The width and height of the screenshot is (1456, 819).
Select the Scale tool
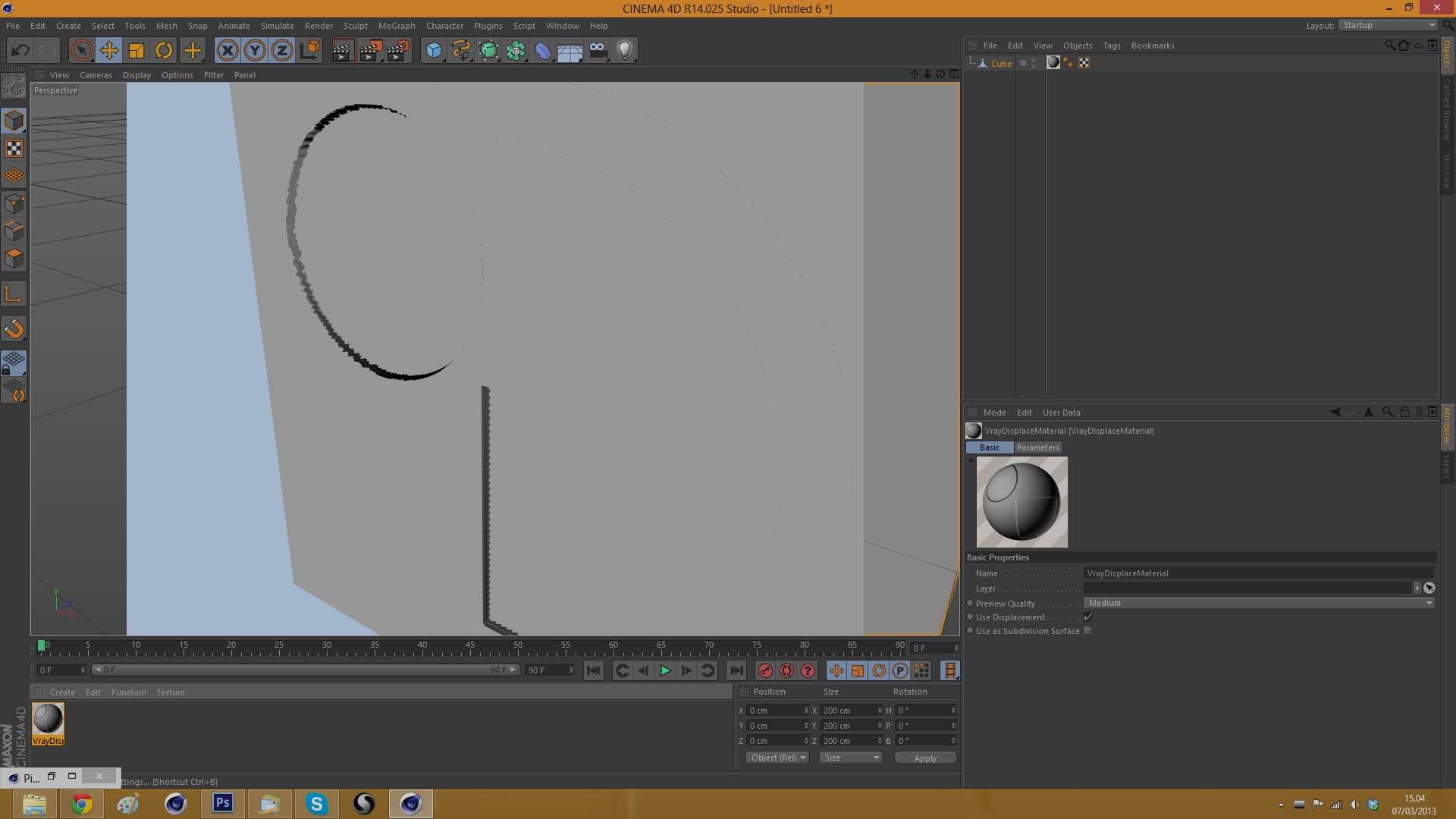click(x=136, y=51)
